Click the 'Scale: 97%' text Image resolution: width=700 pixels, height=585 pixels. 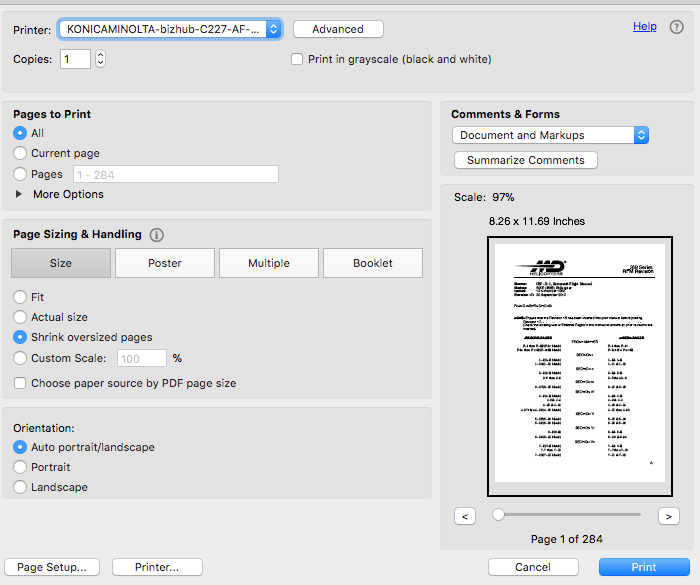pyautogui.click(x=484, y=197)
